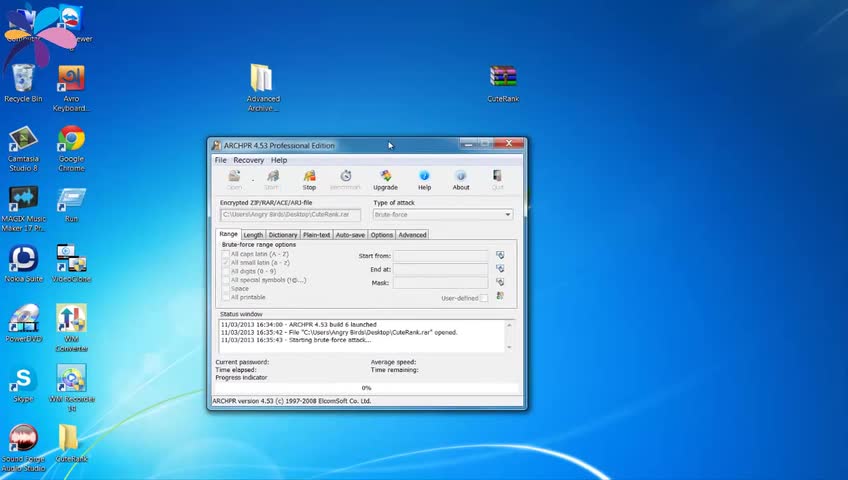The image size is (848, 480).
Task: Click the Mask input field
Action: pyautogui.click(x=441, y=283)
